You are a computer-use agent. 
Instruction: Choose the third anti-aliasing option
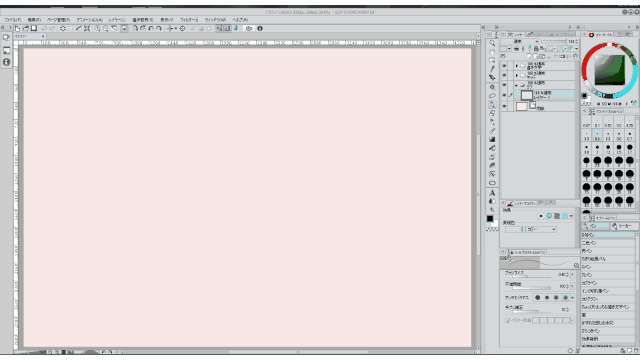click(x=556, y=298)
